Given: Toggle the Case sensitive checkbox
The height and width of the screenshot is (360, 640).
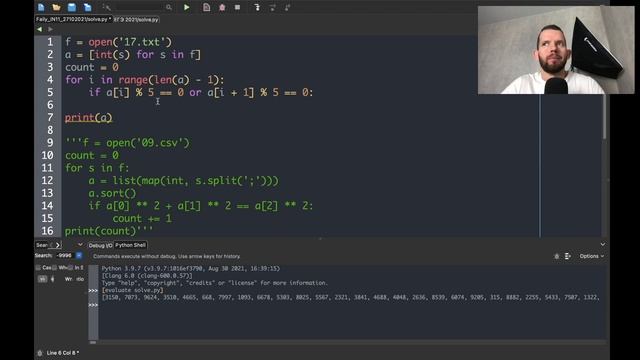Looking at the screenshot, I should [38, 268].
